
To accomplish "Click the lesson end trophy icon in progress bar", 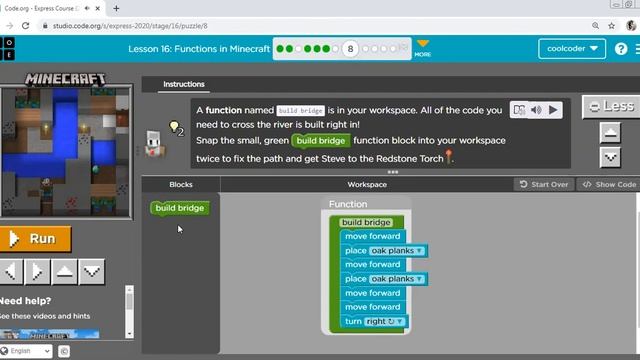I will point(403,48).
